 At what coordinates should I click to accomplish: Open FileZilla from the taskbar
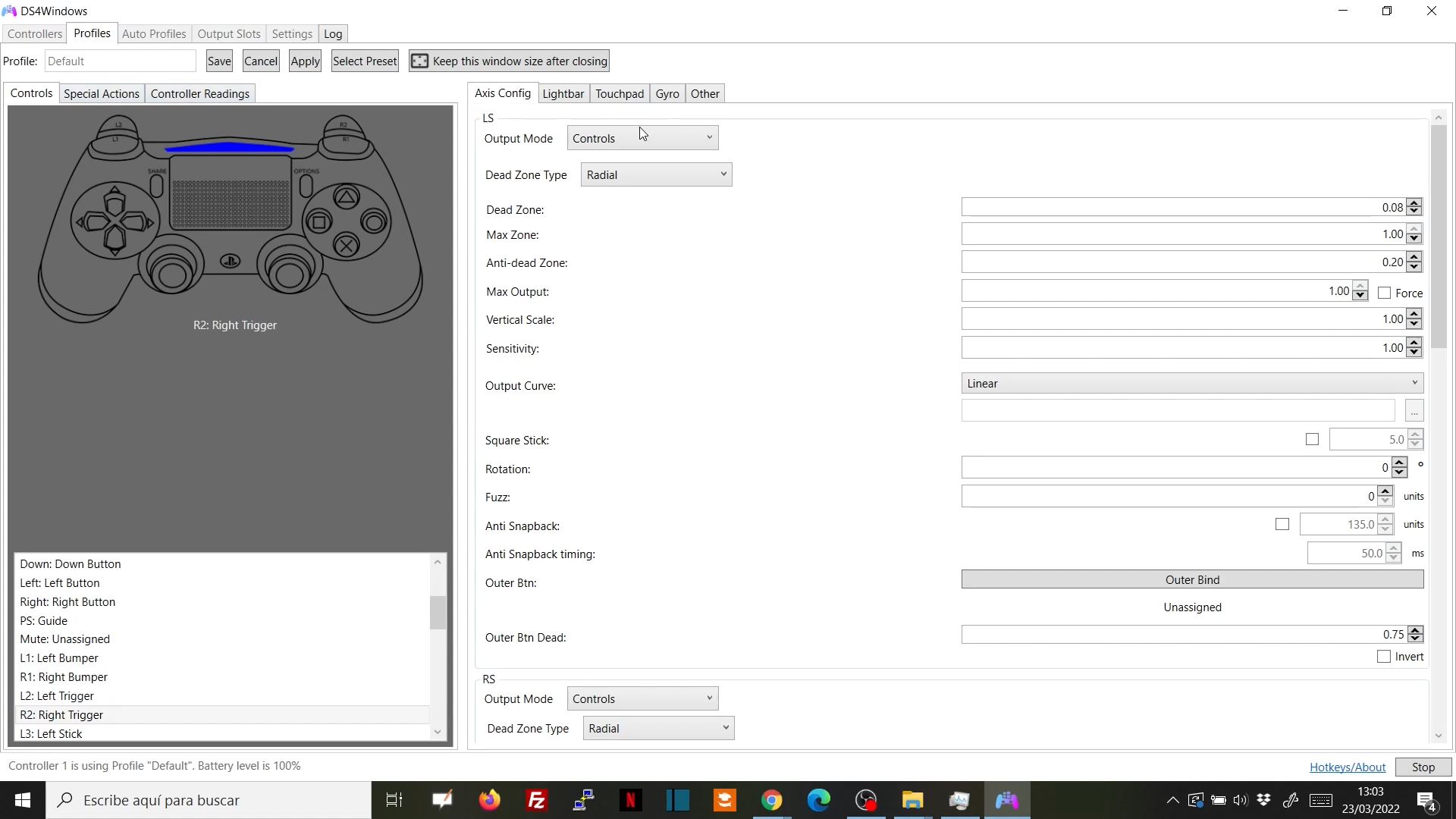pos(537,800)
